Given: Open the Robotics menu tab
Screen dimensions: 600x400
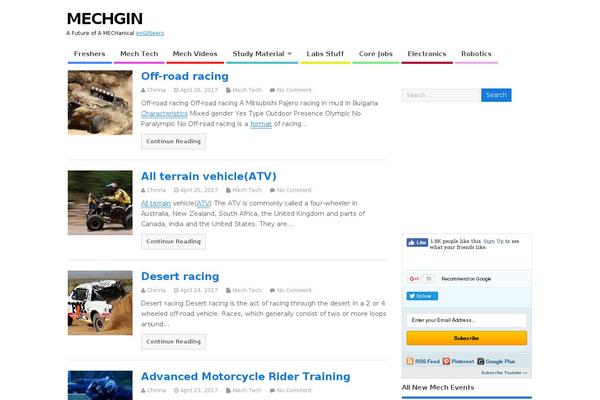Looking at the screenshot, I should click(476, 54).
